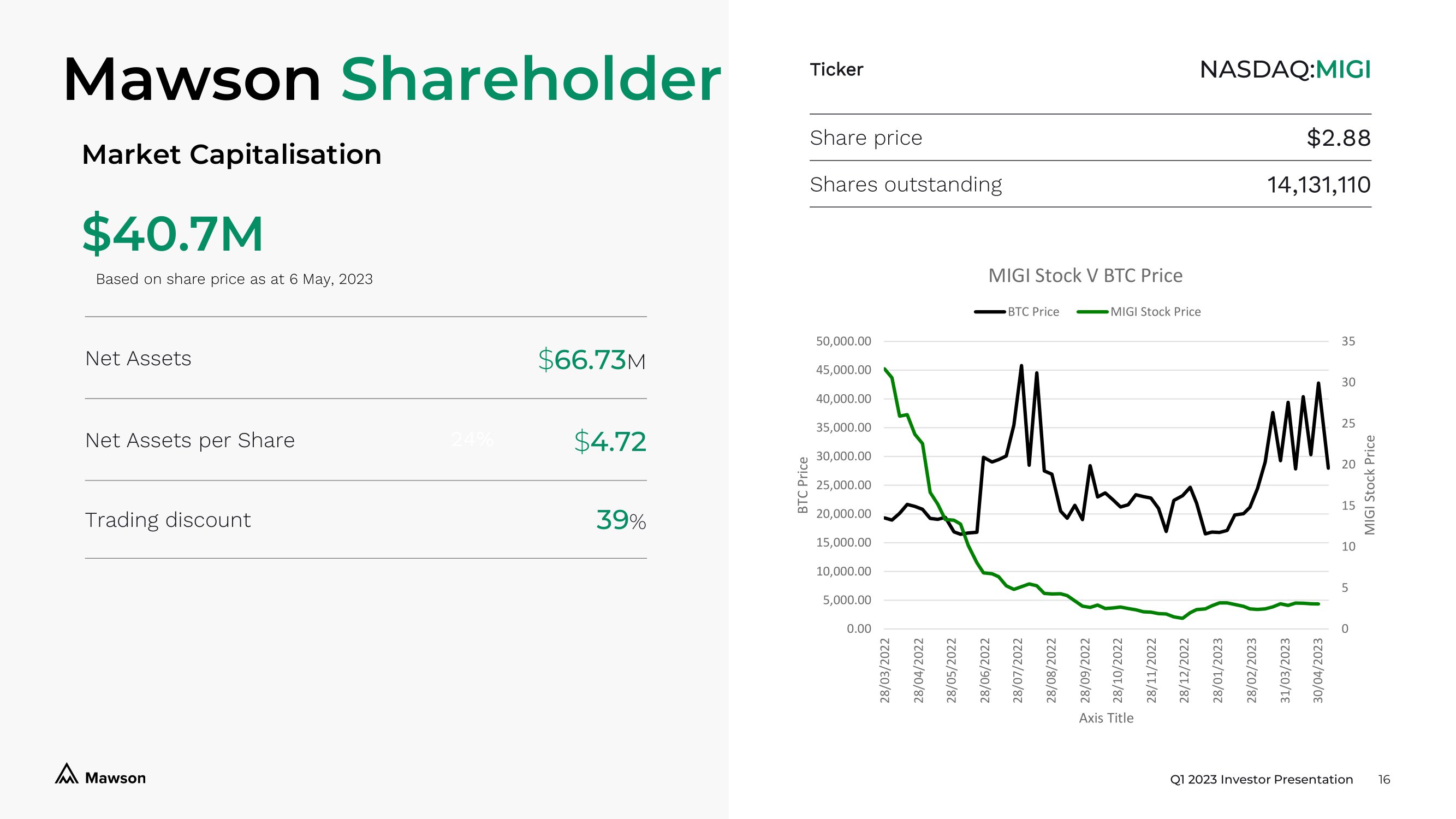The image size is (1456, 819).
Task: Select the Mawson Shareholder heading
Action: (391, 80)
